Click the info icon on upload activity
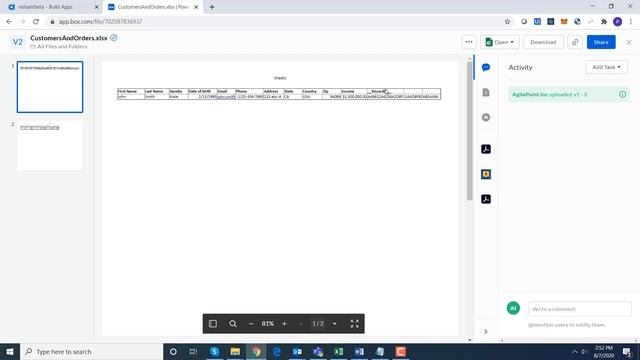This screenshot has height=360, width=640. 622,94
